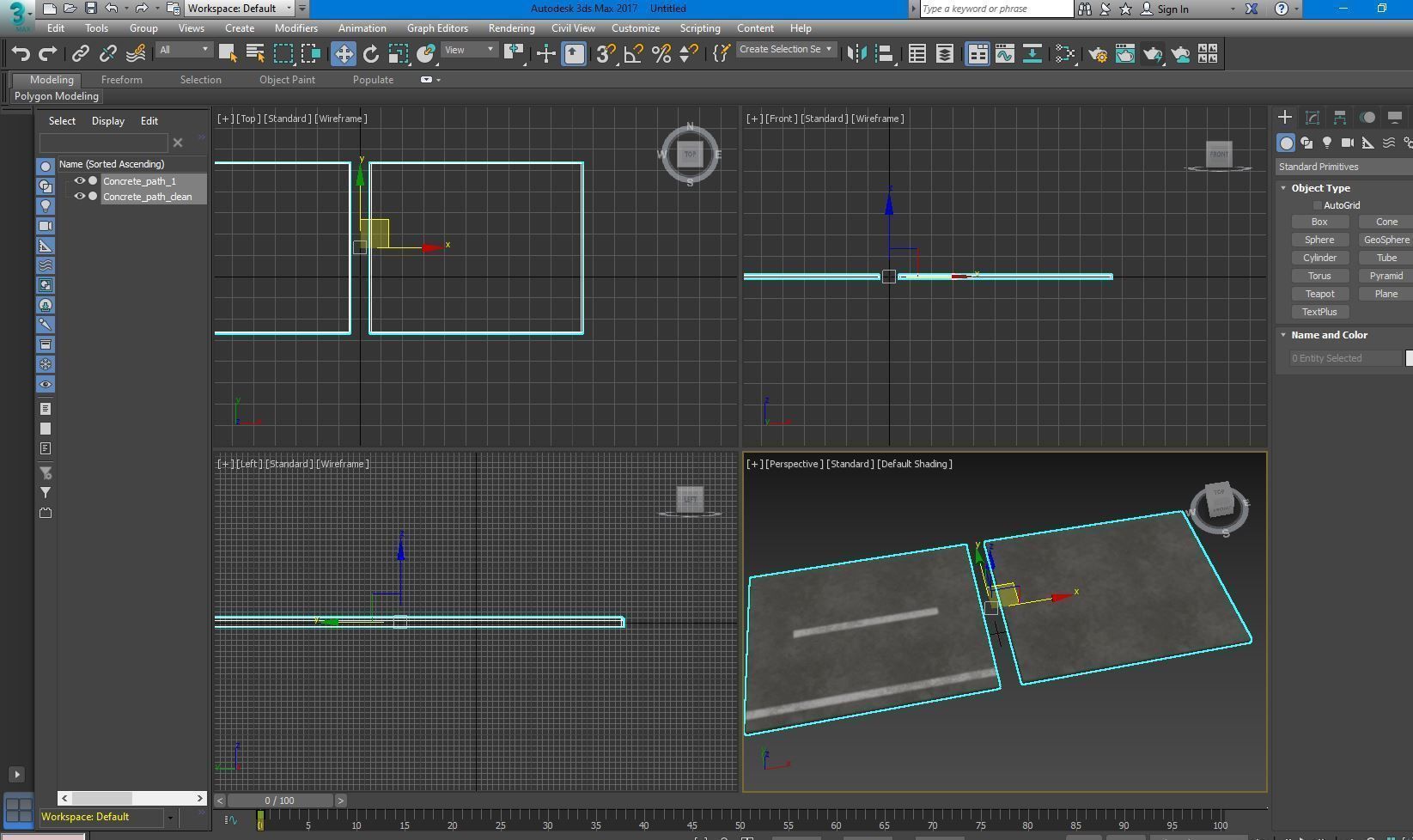The height and width of the screenshot is (840, 1413).
Task: Undo last action in main toolbar
Action: 21,54
